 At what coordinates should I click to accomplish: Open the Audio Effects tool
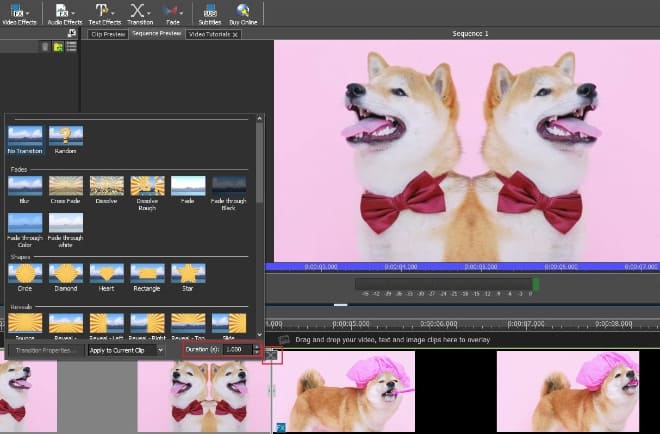click(x=64, y=13)
